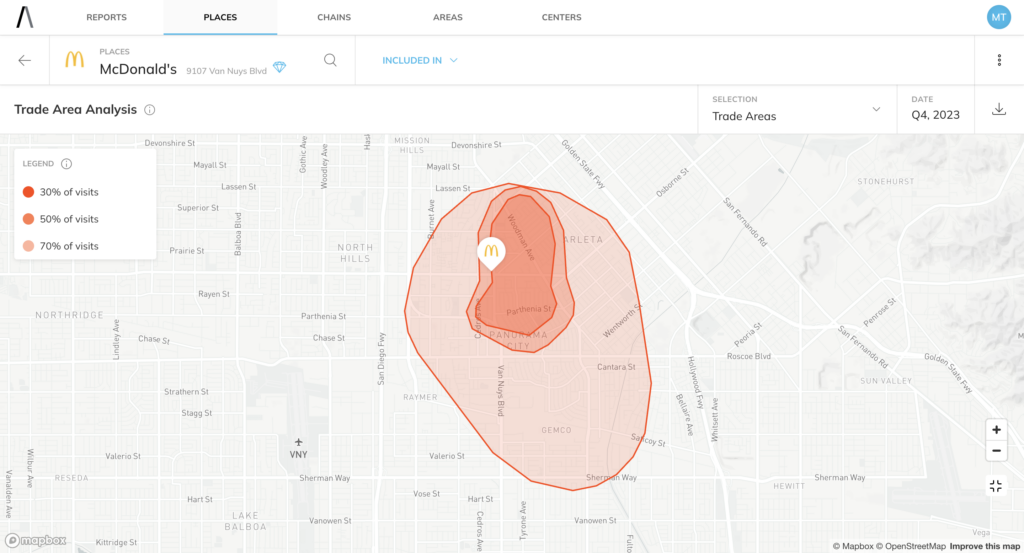Screen dimensions: 1024x553
Task: Go to the Areas tab
Action: click(x=447, y=17)
